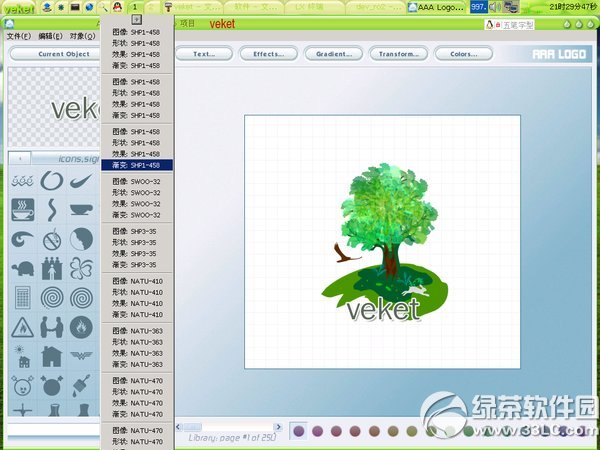Select the curled wave shape

(x=22, y=239)
